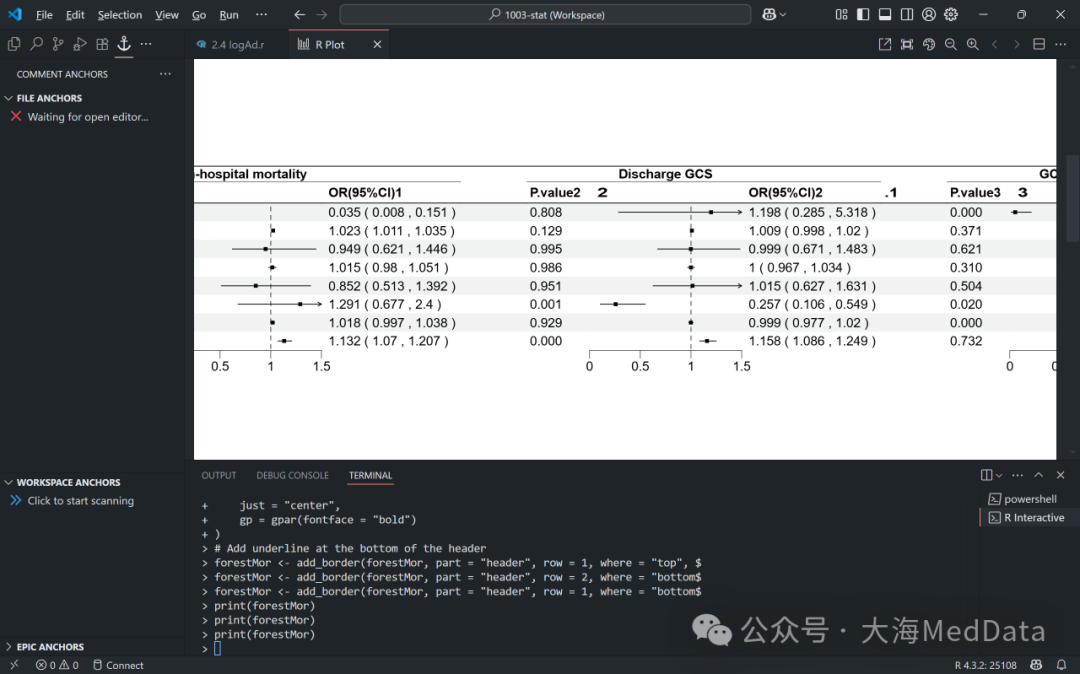Screen dimensions: 1080x674
Task: Maximize the terminal panel with the up chevron
Action: [1039, 475]
